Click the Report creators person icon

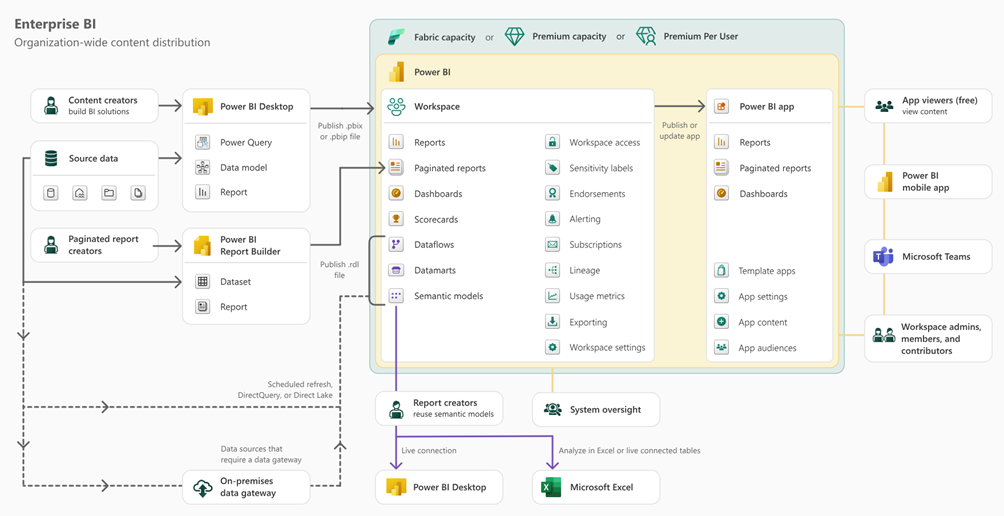click(396, 409)
